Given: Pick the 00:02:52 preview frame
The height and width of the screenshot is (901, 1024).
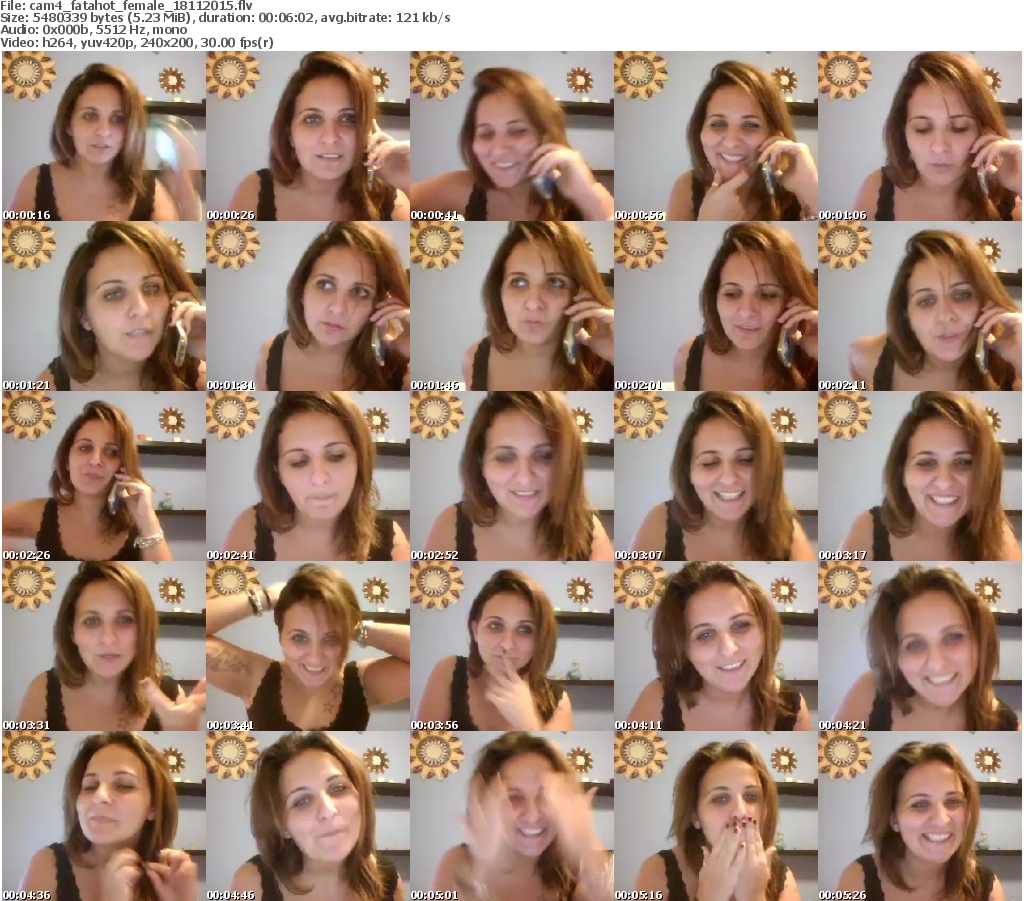Looking at the screenshot, I should click(x=511, y=476).
